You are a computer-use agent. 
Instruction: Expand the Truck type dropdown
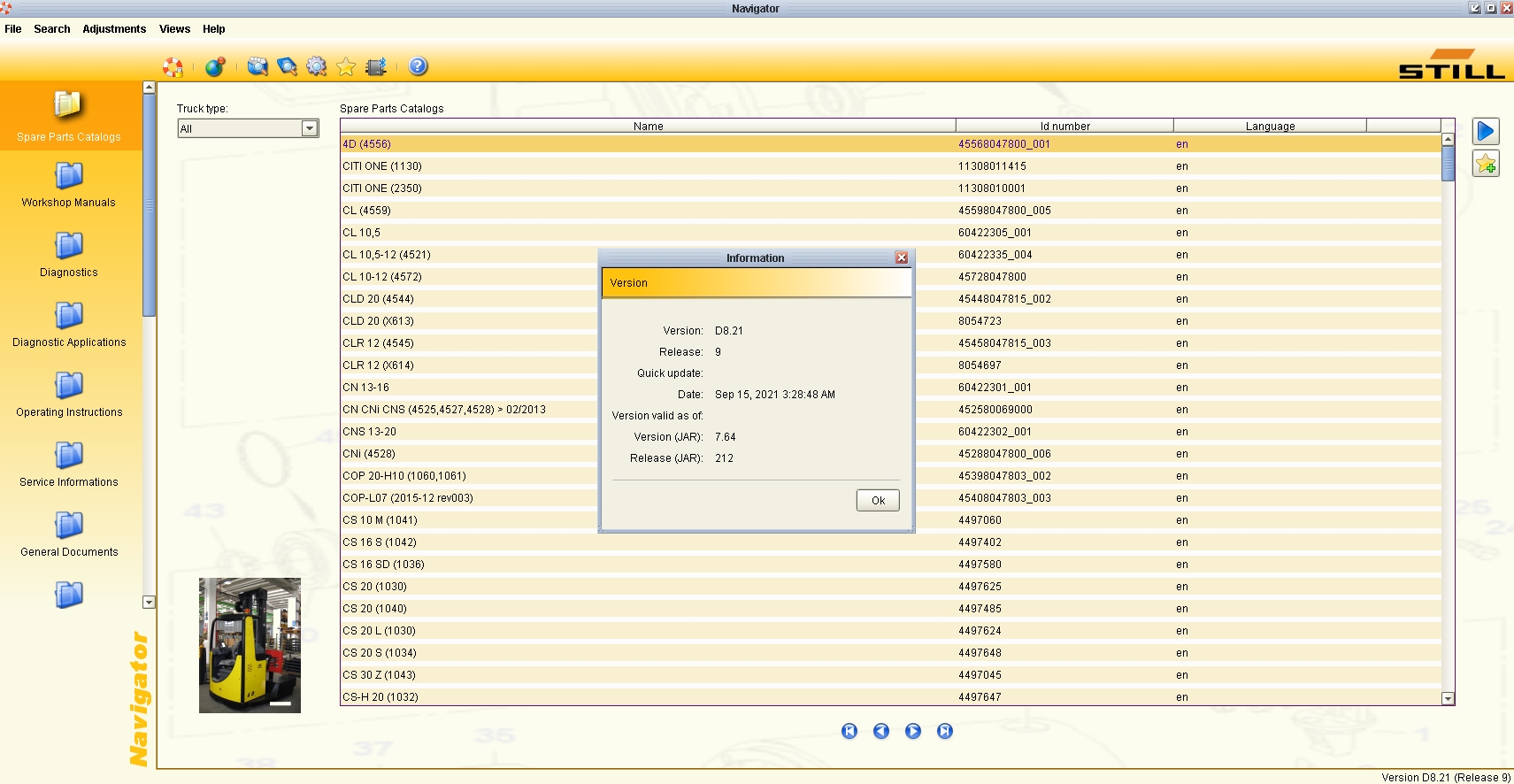point(310,128)
